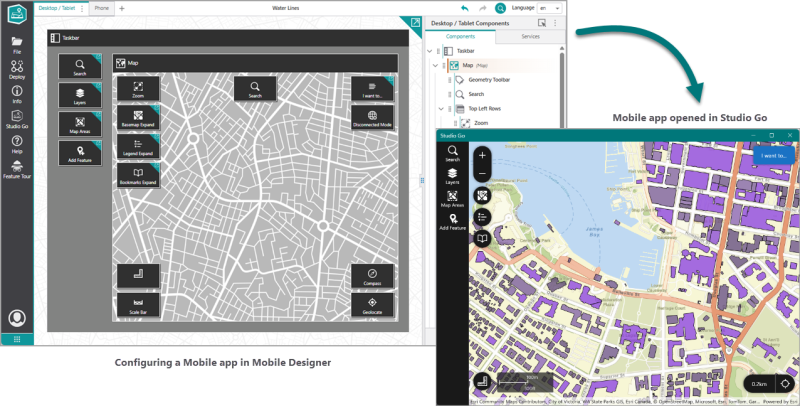Switch to the Components tab
This screenshot has height=406, width=800.
click(x=460, y=37)
